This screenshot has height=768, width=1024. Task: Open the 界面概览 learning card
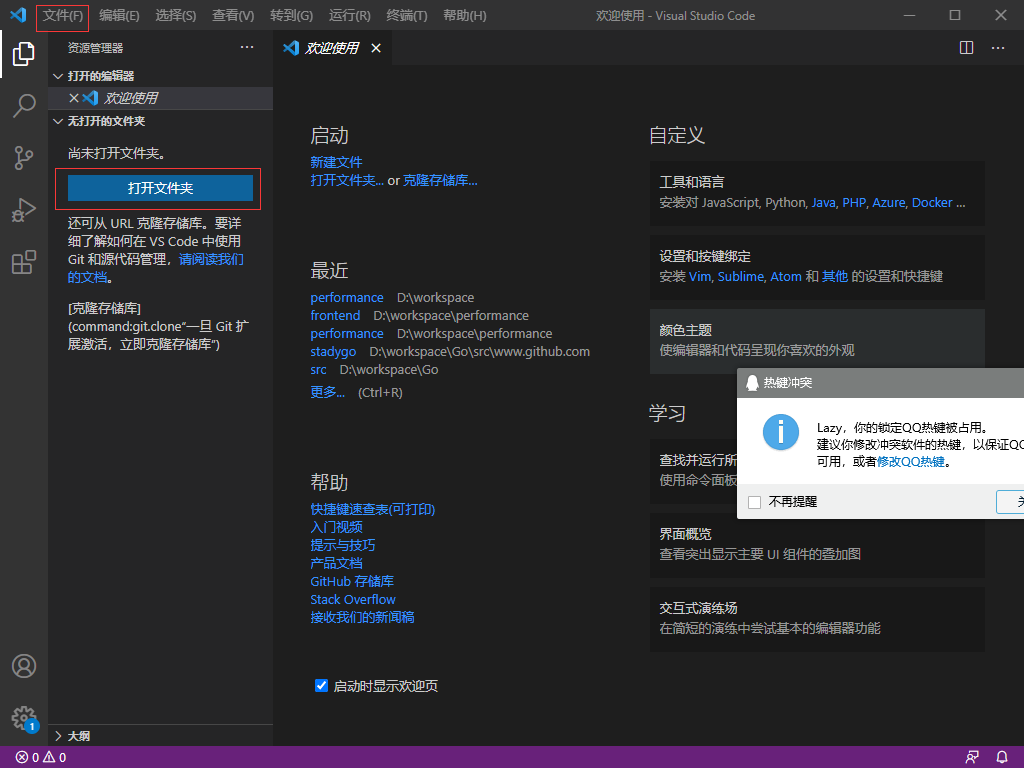click(x=817, y=545)
